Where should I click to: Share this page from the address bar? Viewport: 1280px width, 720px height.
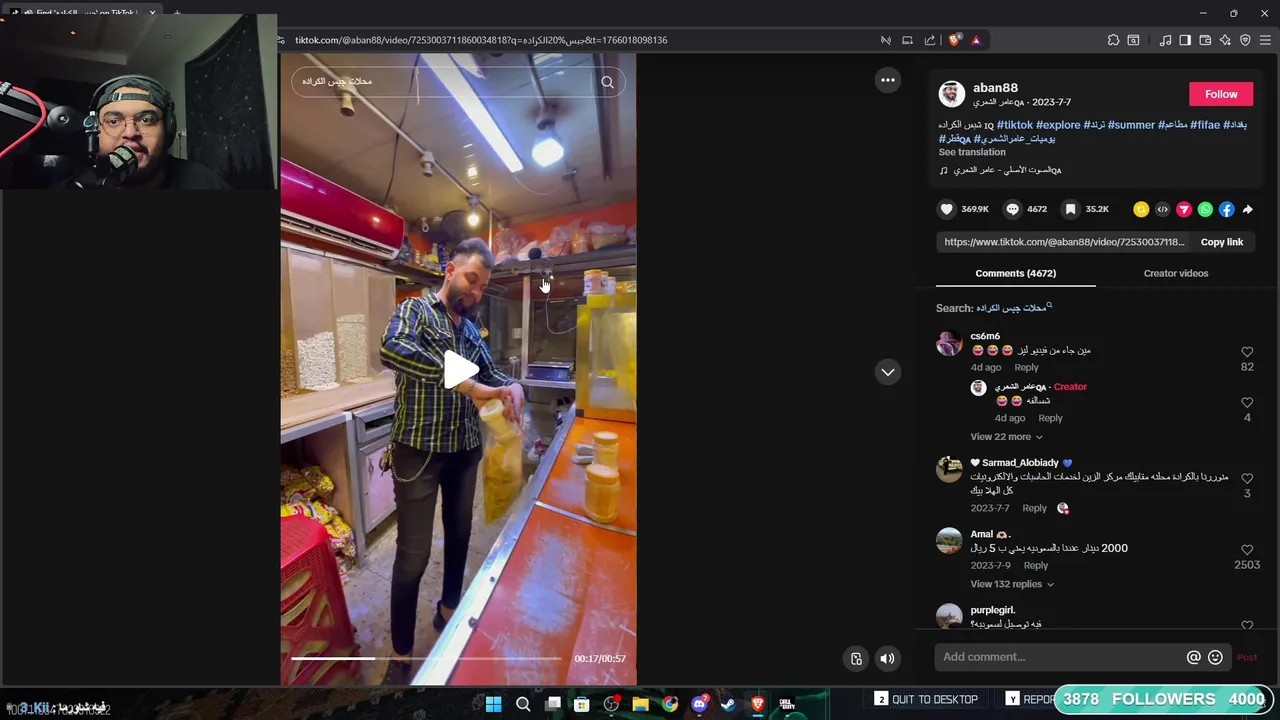tap(930, 40)
